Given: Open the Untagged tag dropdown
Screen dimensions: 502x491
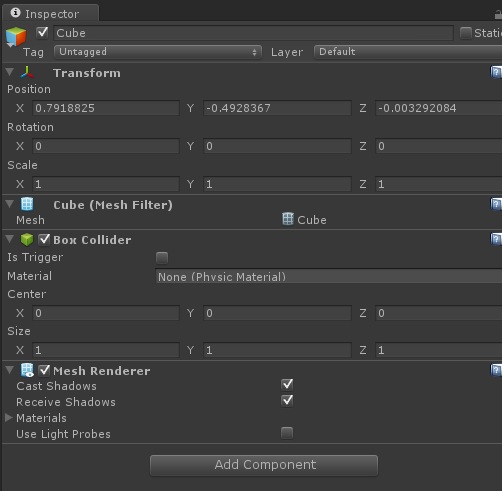Looking at the screenshot, I should click(158, 52).
